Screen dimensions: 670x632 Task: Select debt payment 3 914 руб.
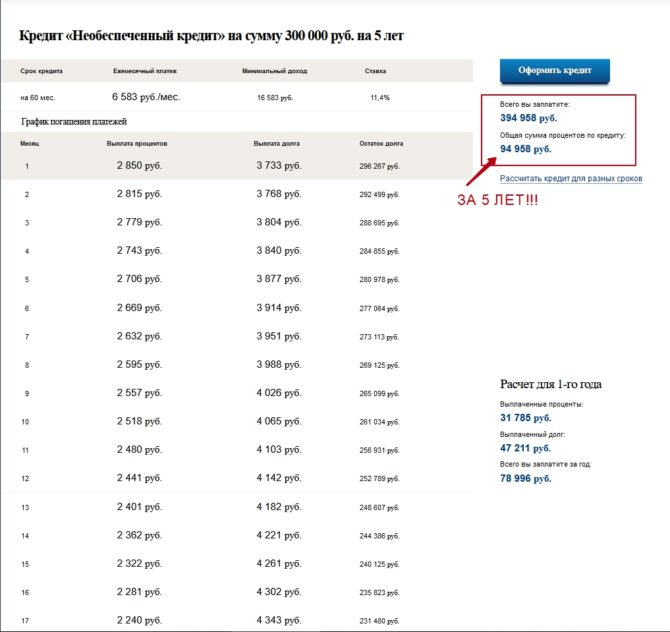tap(279, 308)
